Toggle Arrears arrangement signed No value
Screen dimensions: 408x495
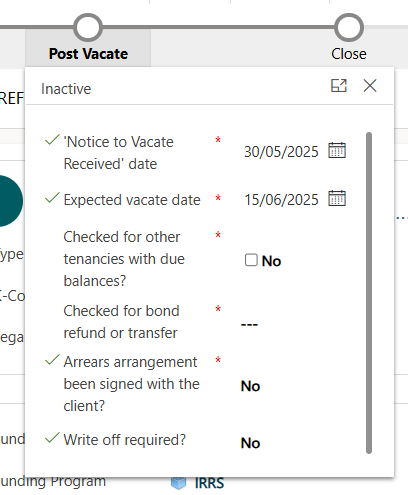(x=251, y=386)
